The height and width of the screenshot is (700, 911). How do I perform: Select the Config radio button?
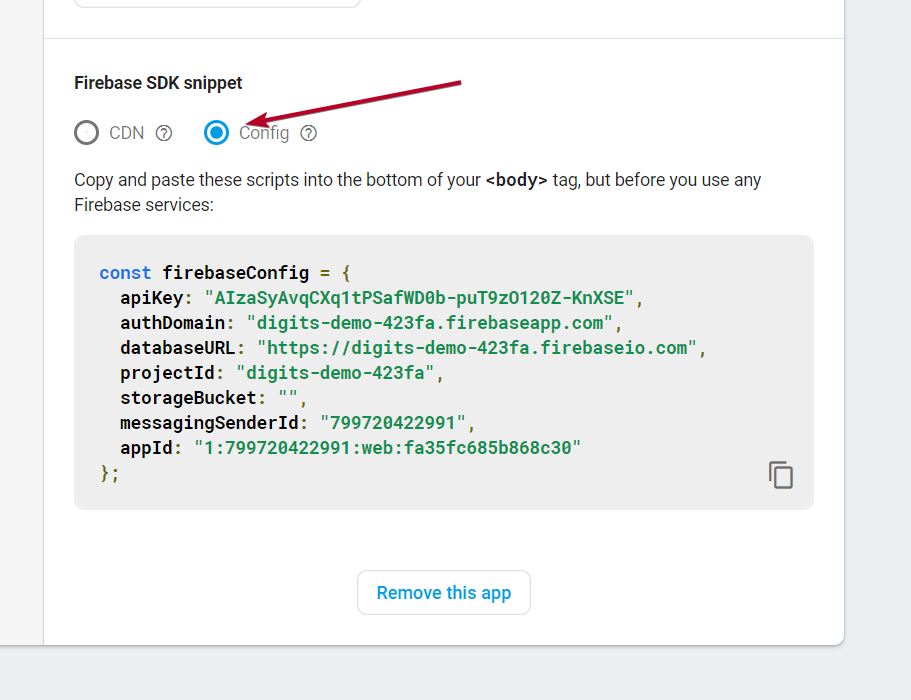(x=216, y=133)
